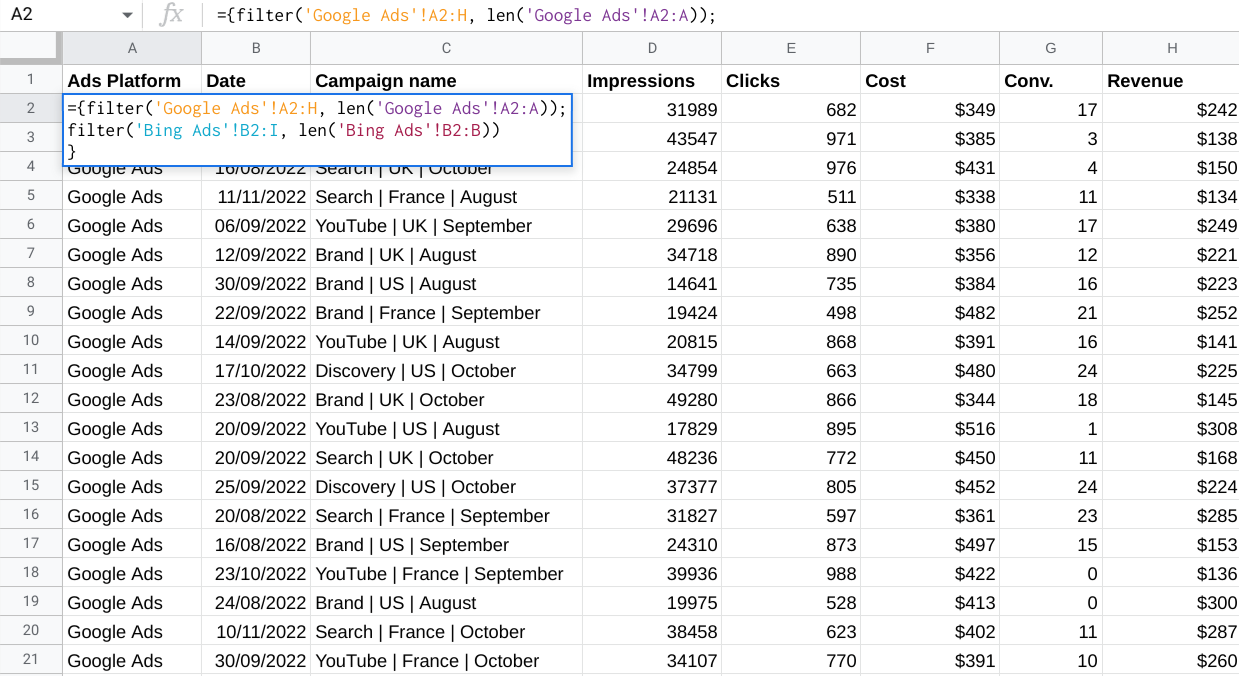Select date cell 10/11/2022

click(x=256, y=632)
